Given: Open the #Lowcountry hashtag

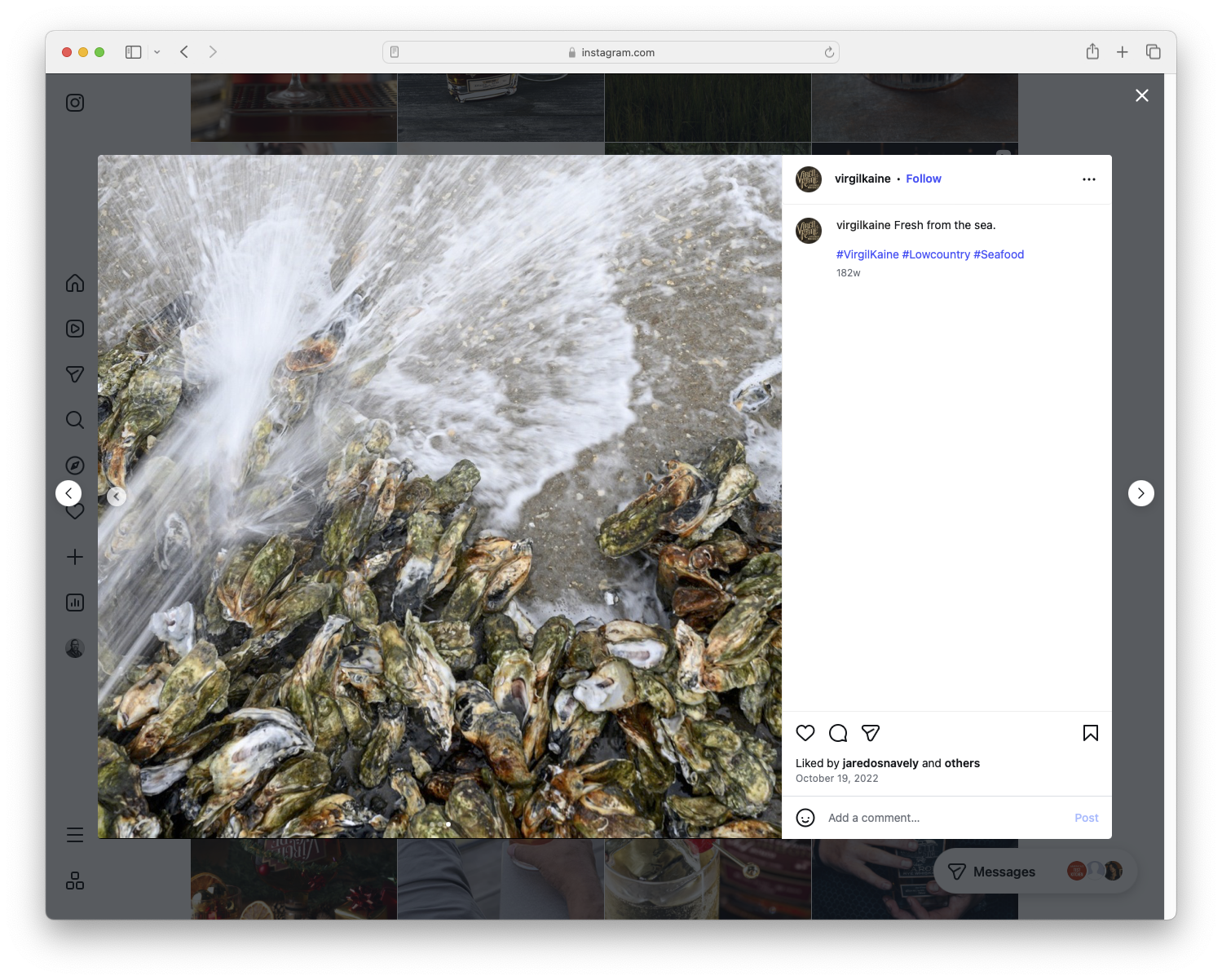Looking at the screenshot, I should point(936,254).
